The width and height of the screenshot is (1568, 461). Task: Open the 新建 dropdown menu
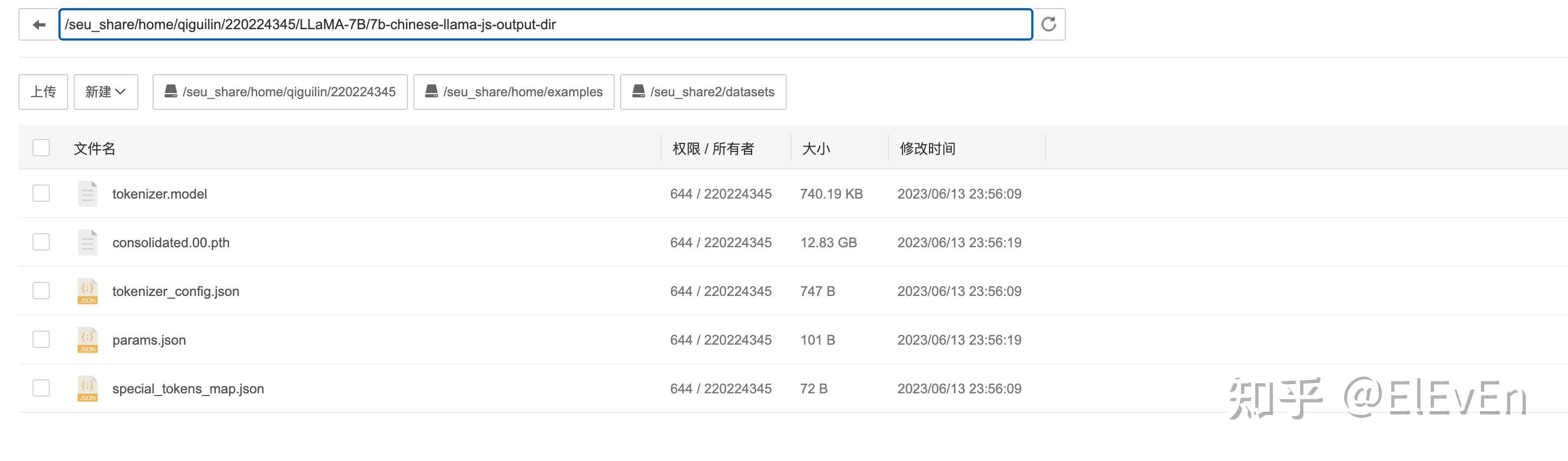pos(106,92)
